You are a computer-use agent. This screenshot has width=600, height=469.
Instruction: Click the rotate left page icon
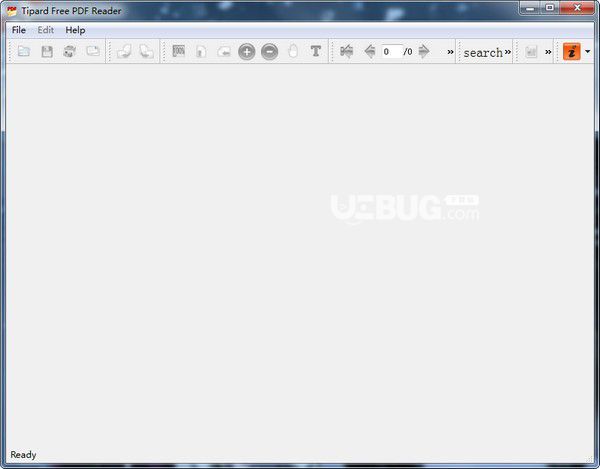pos(124,51)
